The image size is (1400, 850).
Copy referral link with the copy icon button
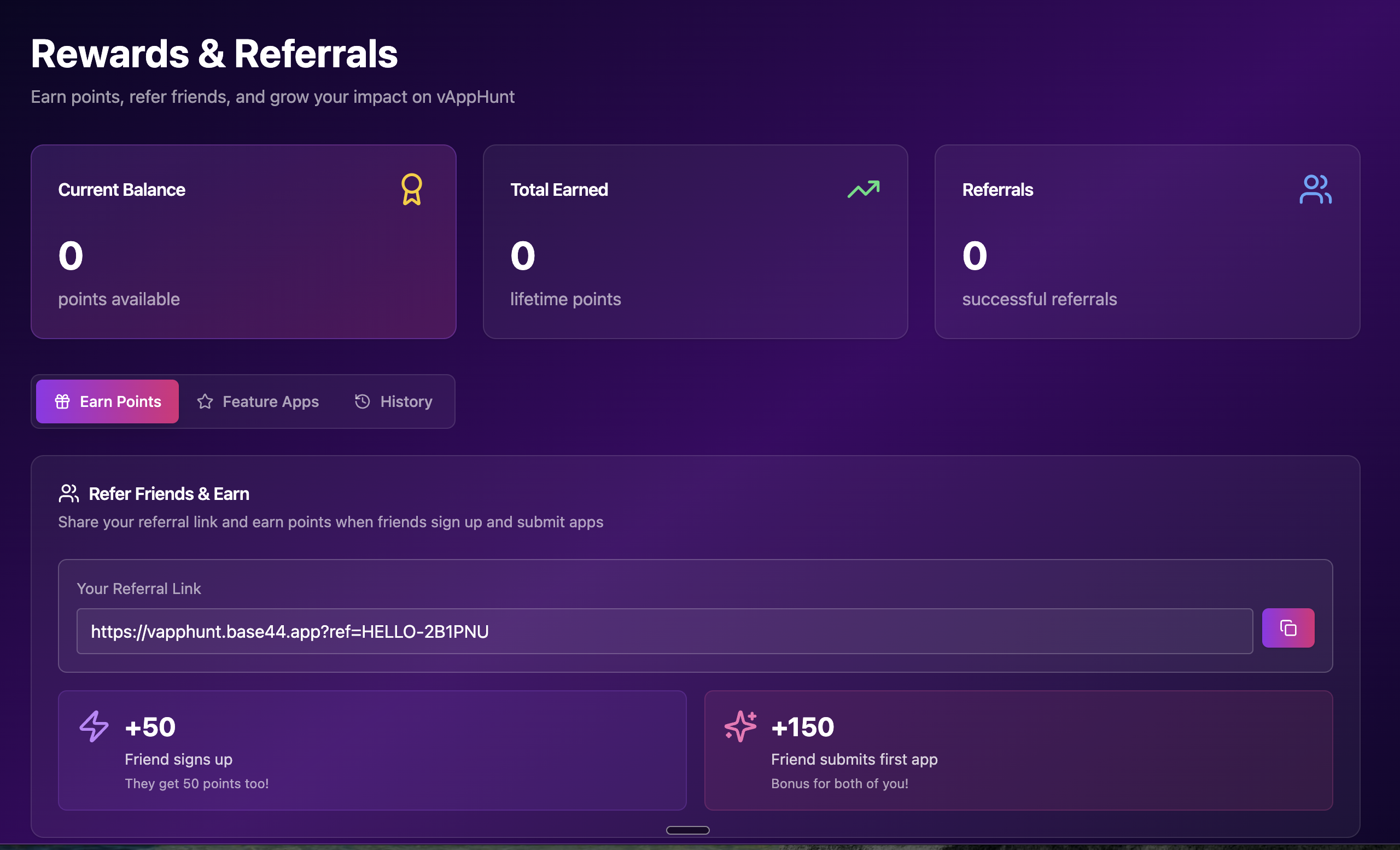(1287, 628)
